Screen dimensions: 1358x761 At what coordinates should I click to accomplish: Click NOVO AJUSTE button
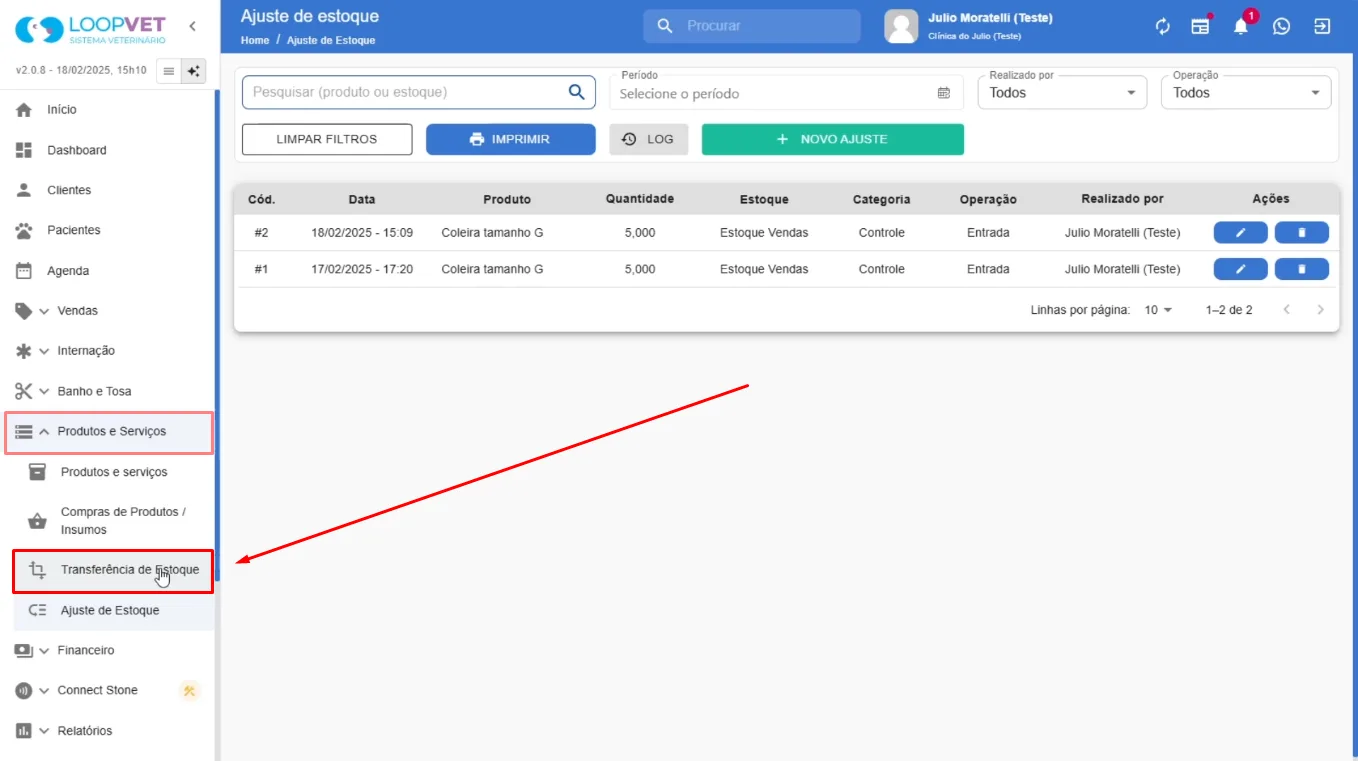pyautogui.click(x=832, y=139)
